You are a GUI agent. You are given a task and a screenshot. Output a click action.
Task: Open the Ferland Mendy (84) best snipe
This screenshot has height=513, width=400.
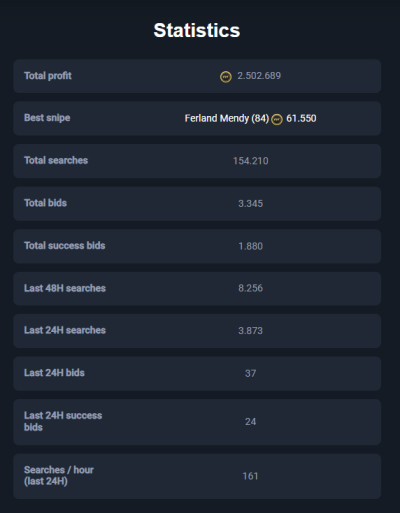tap(227, 118)
